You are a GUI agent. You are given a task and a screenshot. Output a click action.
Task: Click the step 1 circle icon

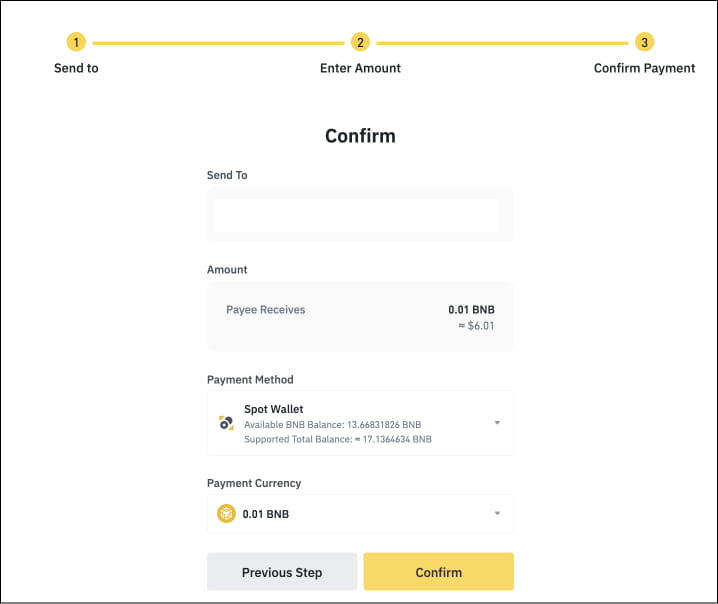(76, 42)
